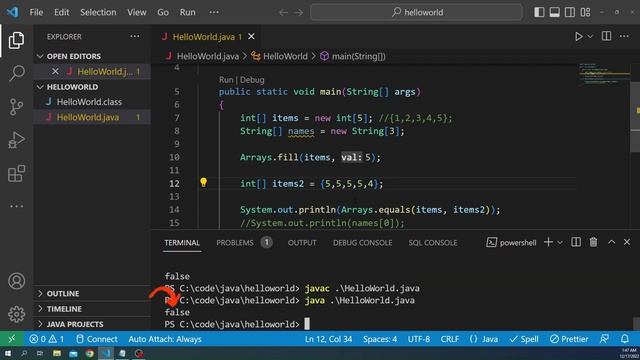Image resolution: width=640 pixels, height=360 pixels.
Task: Show more menu bar items ellipsis
Action: point(214,12)
